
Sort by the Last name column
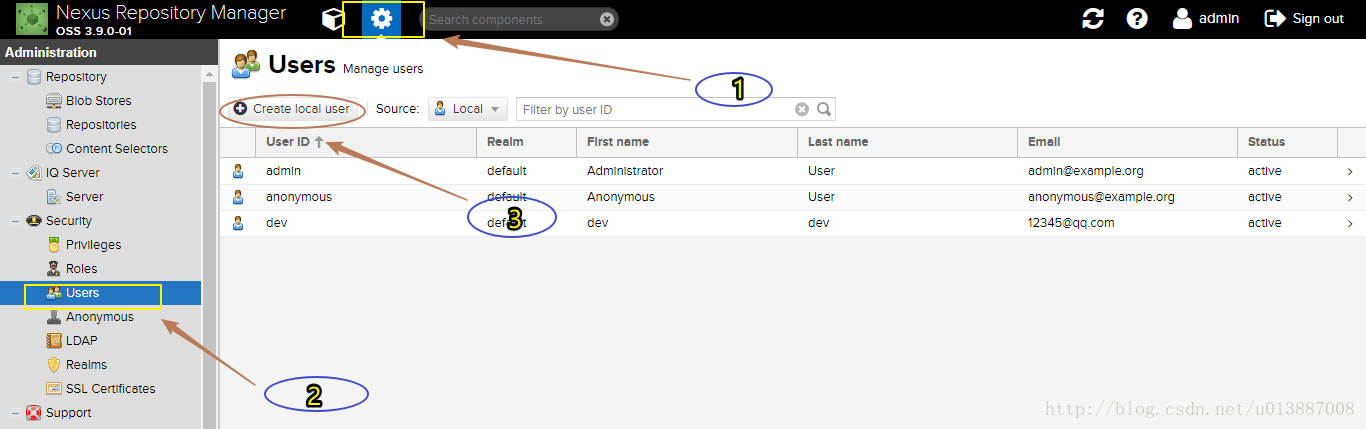907,142
